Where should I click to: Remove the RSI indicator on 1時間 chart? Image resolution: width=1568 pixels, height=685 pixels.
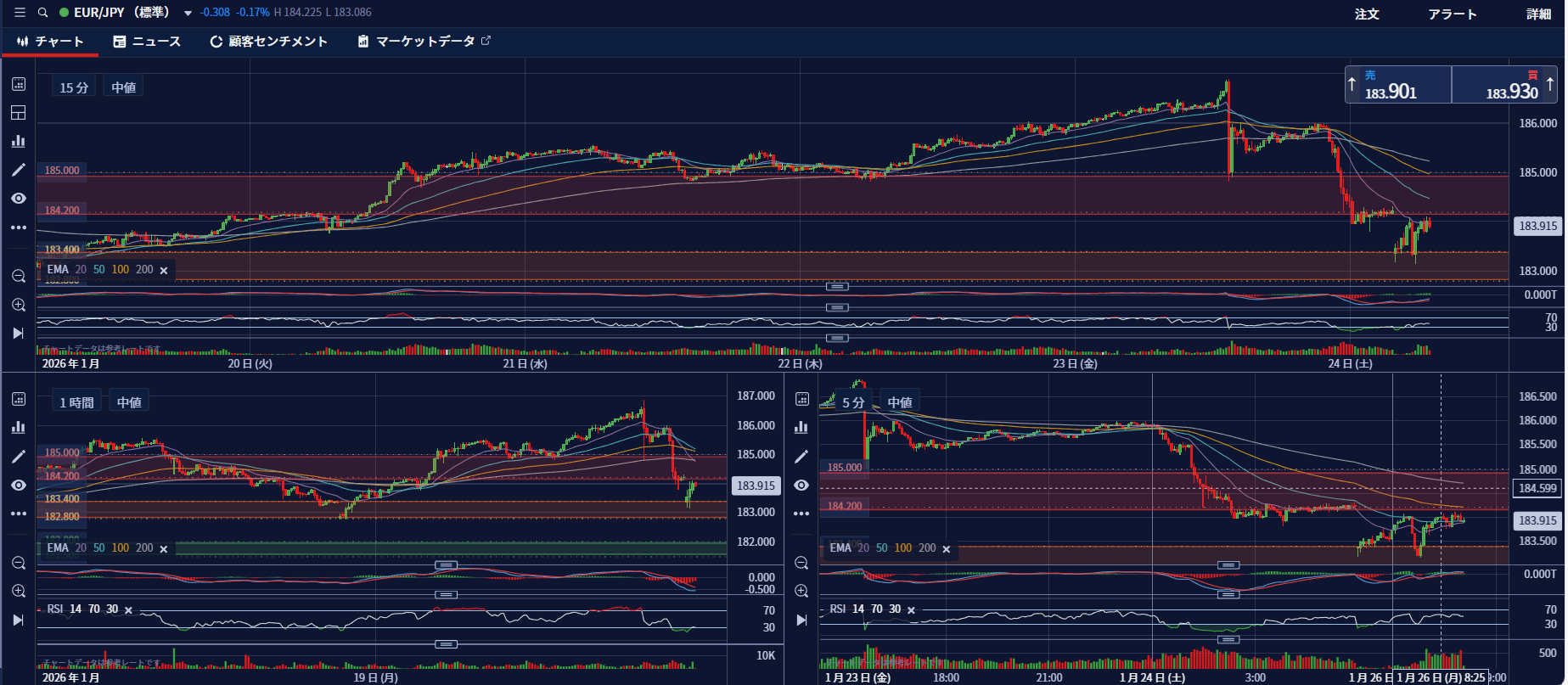128,610
